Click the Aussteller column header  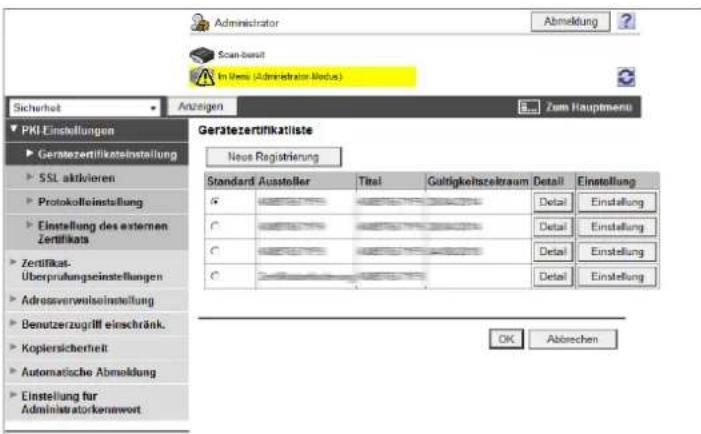pyautogui.click(x=306, y=181)
